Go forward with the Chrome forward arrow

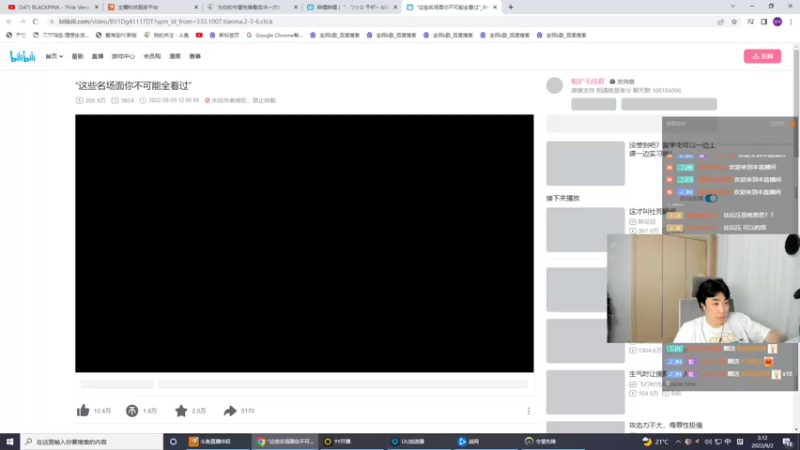click(x=22, y=21)
